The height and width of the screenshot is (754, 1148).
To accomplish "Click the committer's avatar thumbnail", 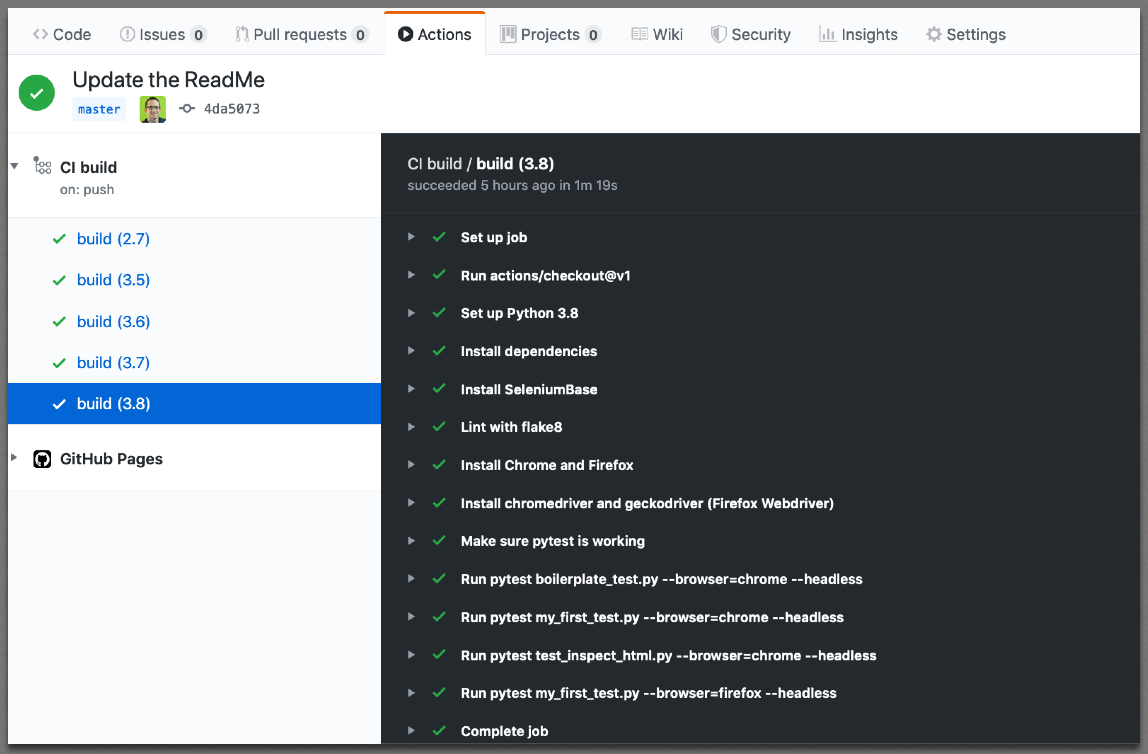I will [x=152, y=109].
